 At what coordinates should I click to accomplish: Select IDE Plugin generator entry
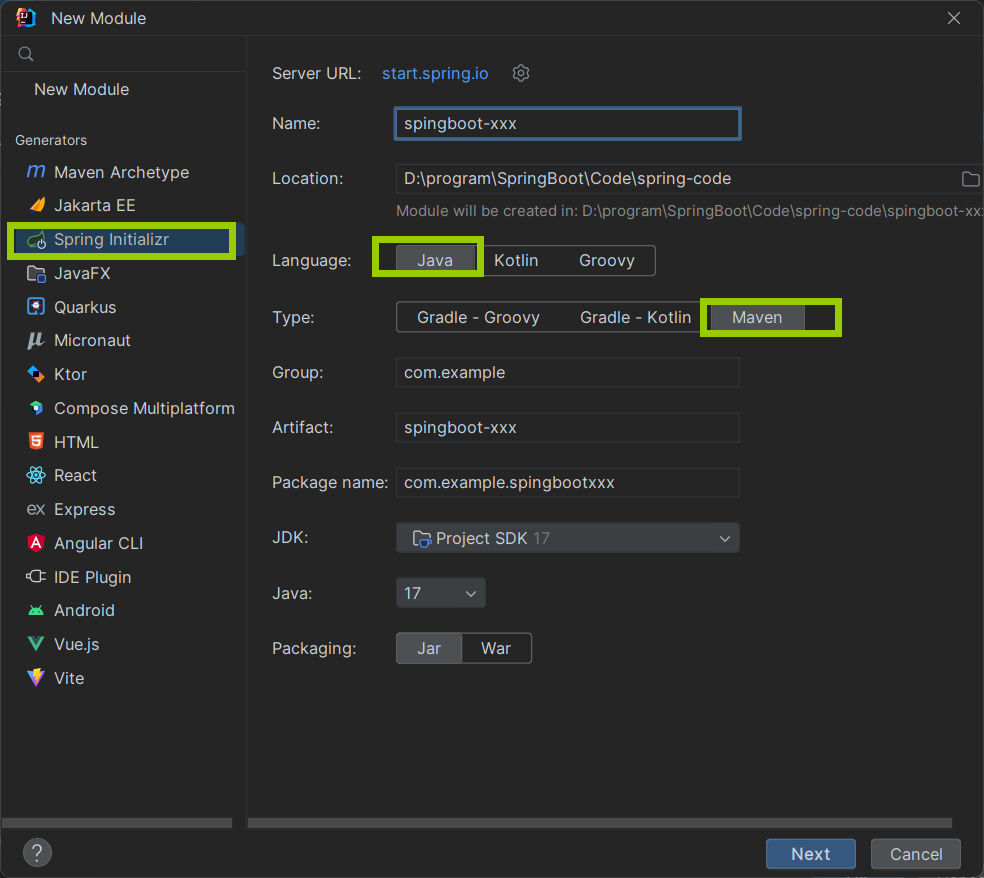(123, 577)
